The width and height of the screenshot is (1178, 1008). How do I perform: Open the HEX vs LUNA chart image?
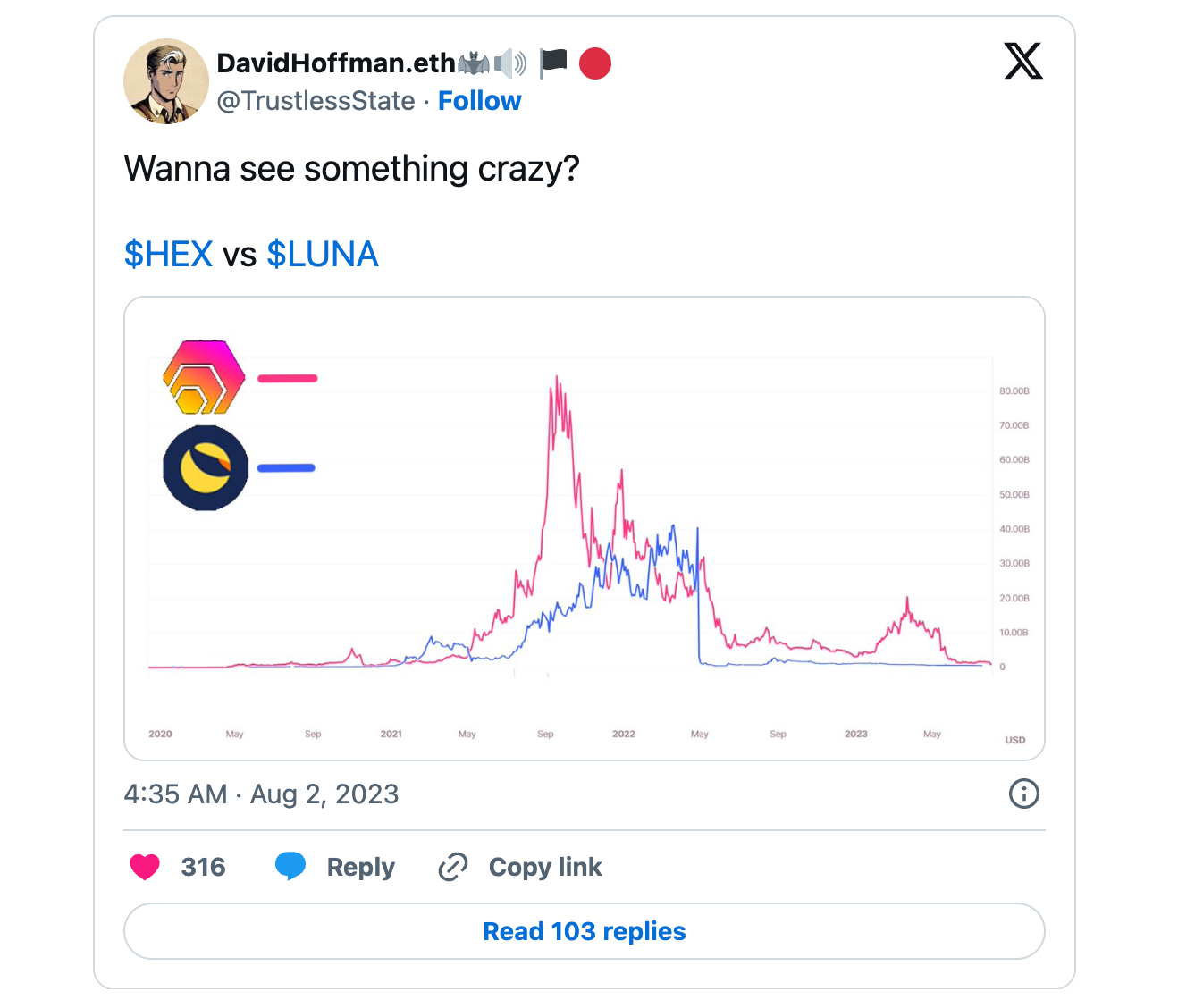(585, 528)
